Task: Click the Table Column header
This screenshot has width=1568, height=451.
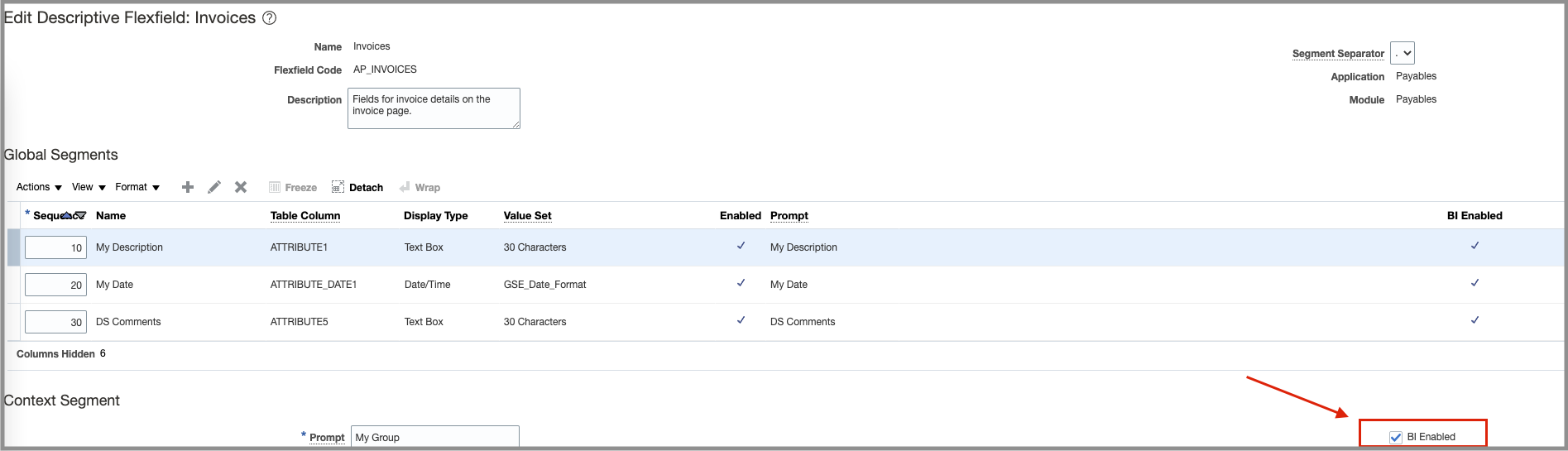Action: (x=305, y=216)
